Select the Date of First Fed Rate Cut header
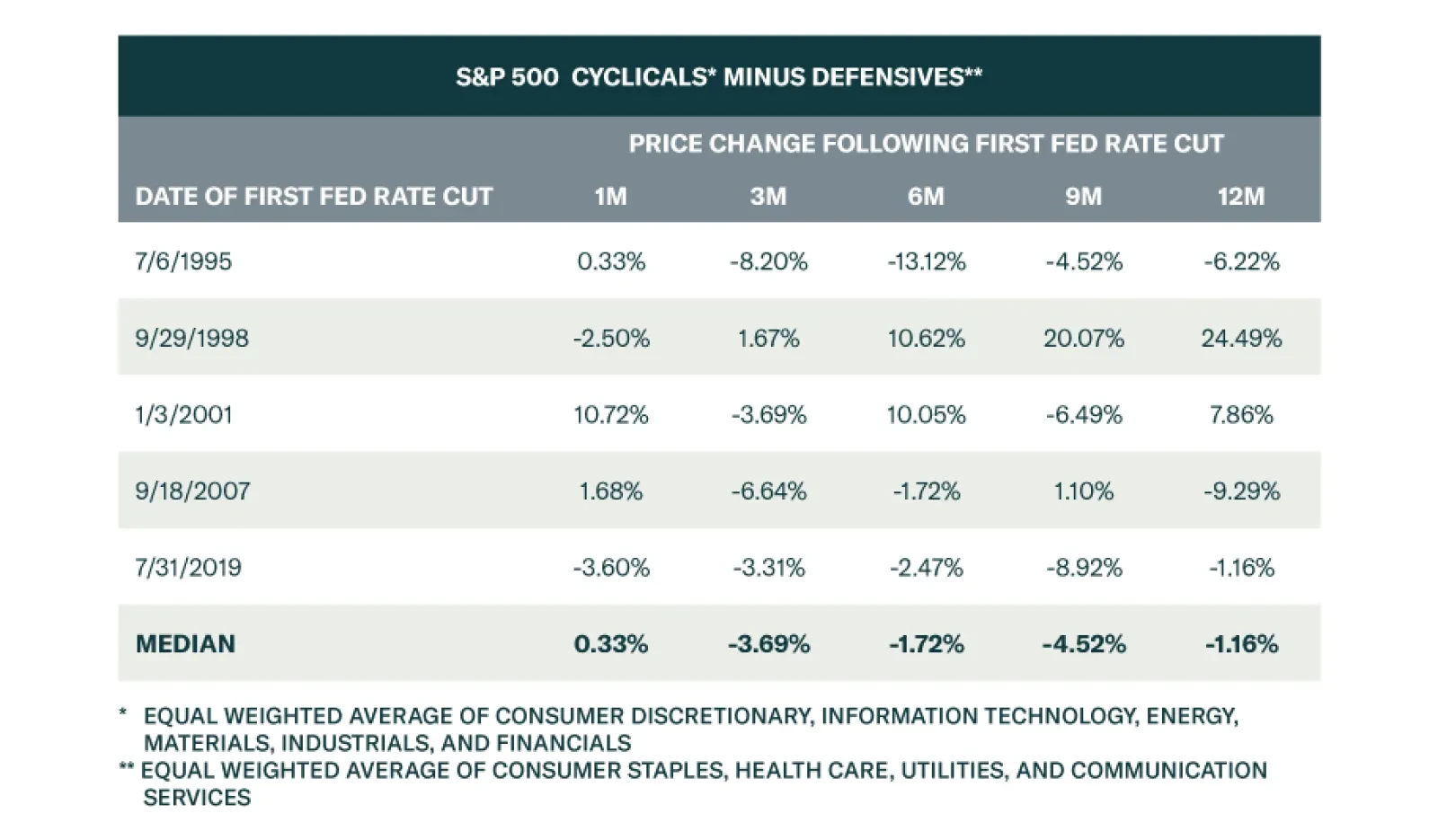This screenshot has height=840, width=1438. pos(314,197)
